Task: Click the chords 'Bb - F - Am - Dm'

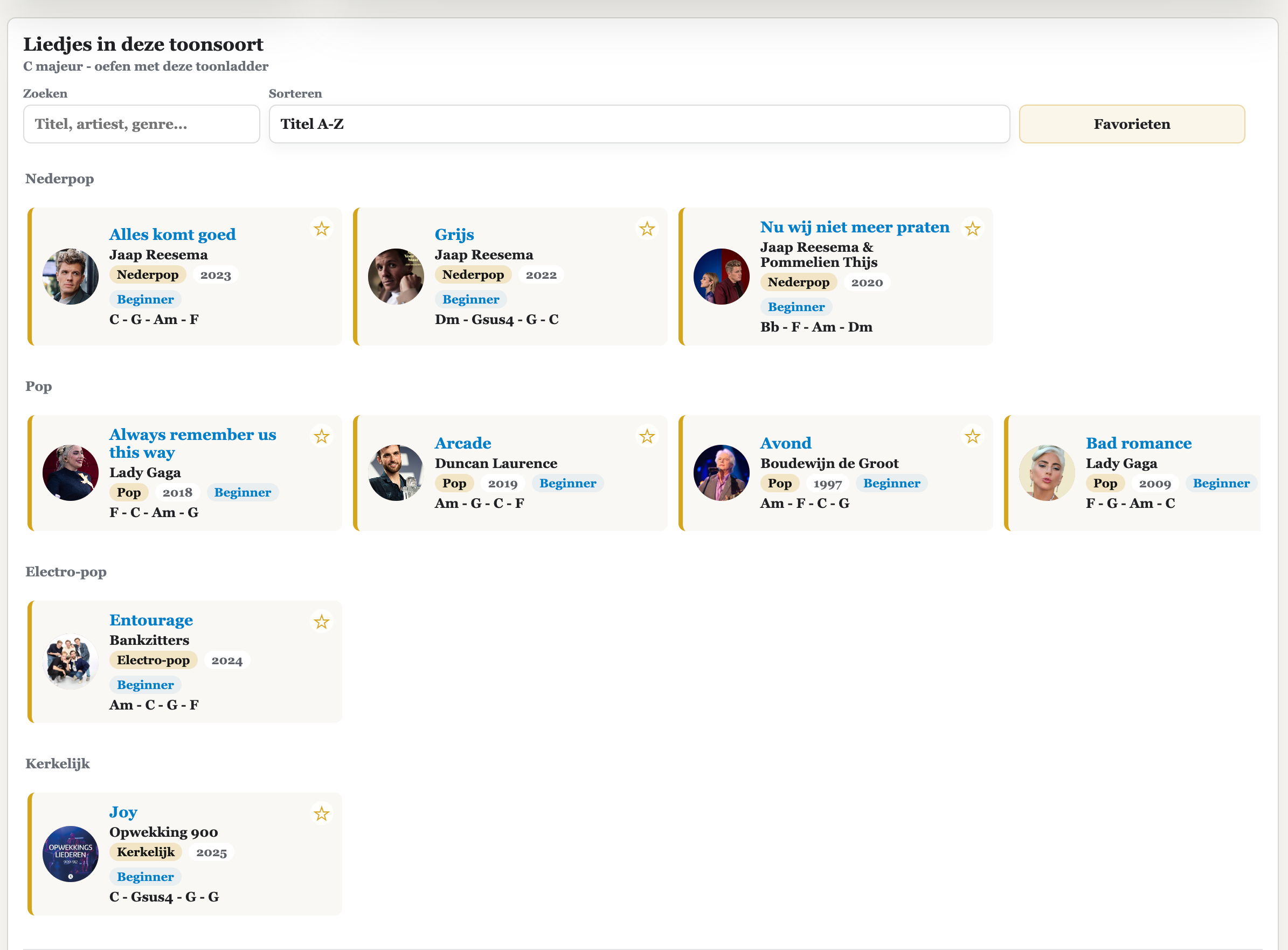Action: coord(816,327)
